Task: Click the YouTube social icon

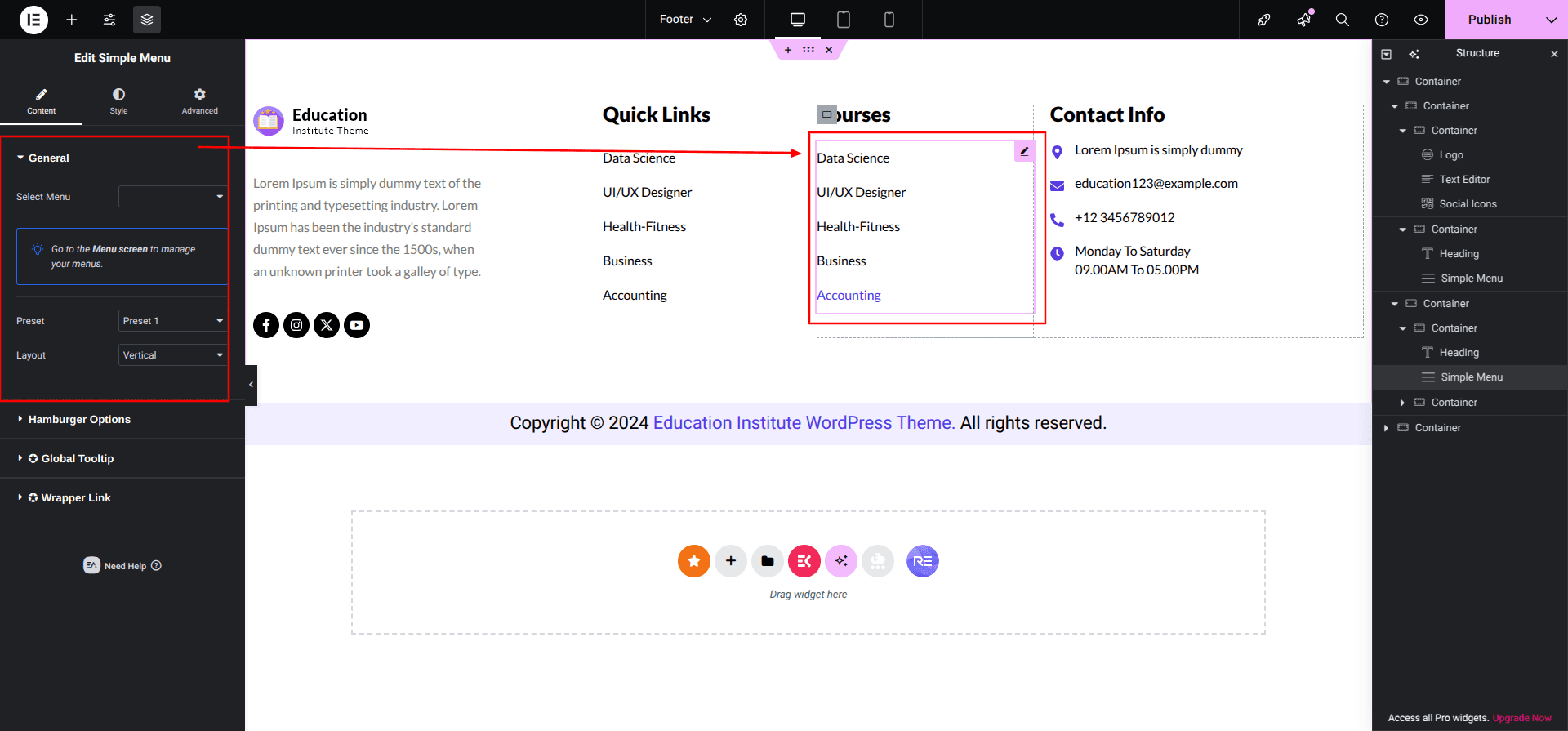Action: coord(357,325)
